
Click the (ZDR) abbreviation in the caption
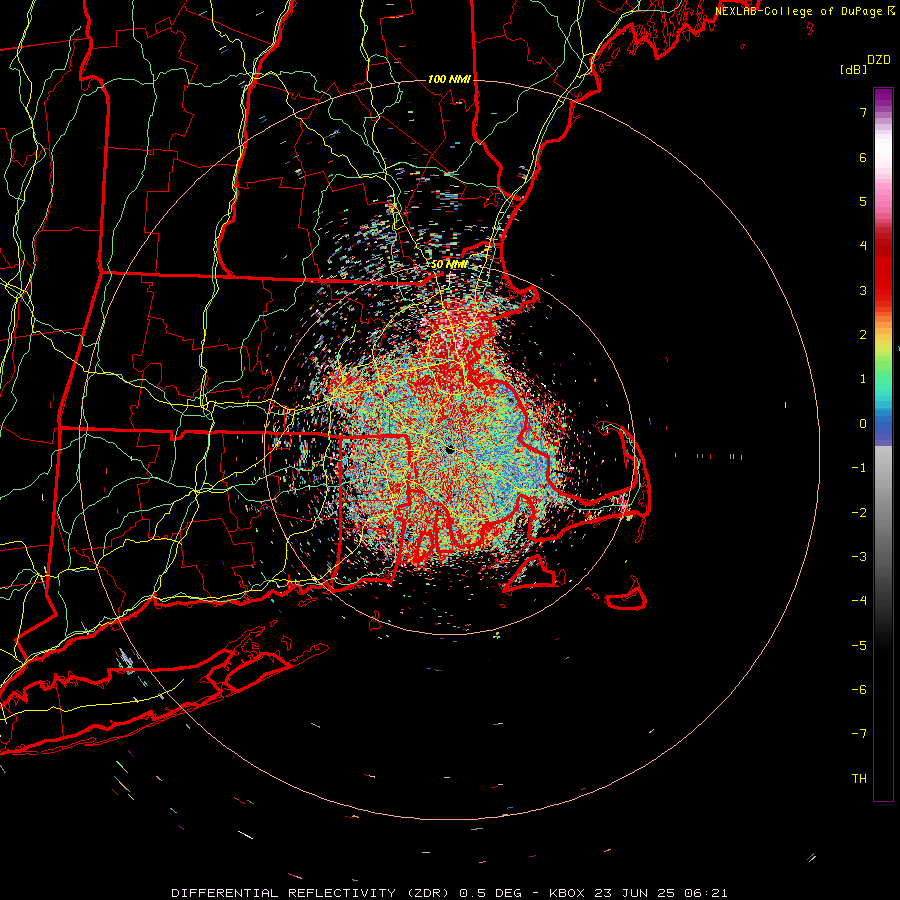click(429, 893)
